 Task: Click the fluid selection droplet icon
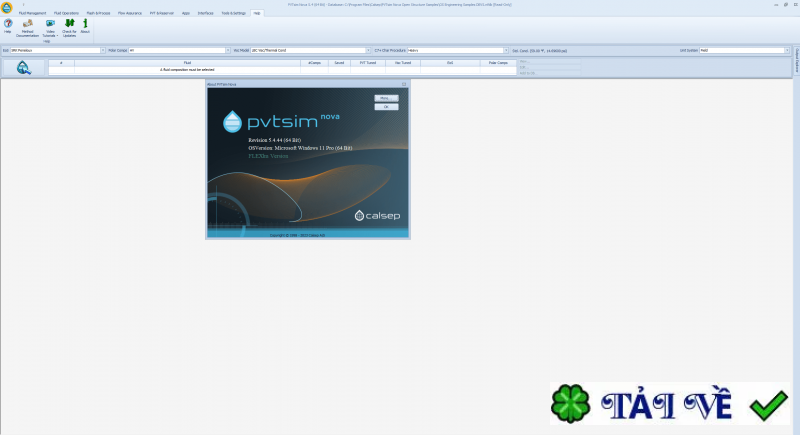(x=23, y=67)
